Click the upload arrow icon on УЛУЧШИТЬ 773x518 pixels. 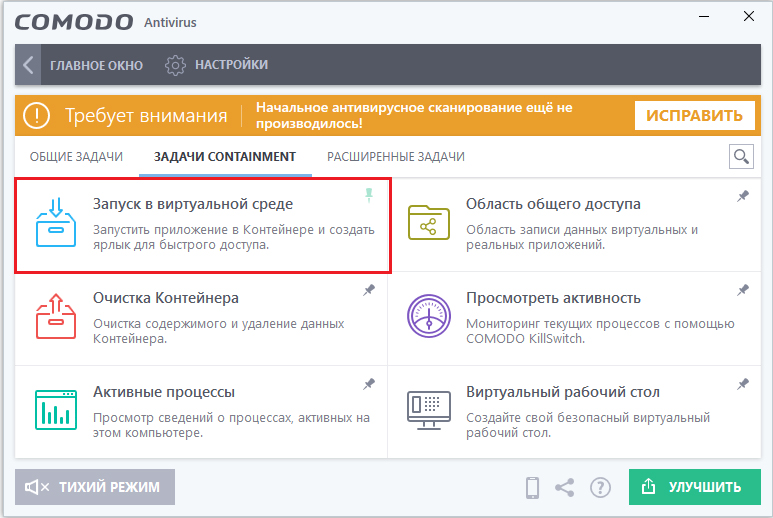pyautogui.click(x=649, y=486)
